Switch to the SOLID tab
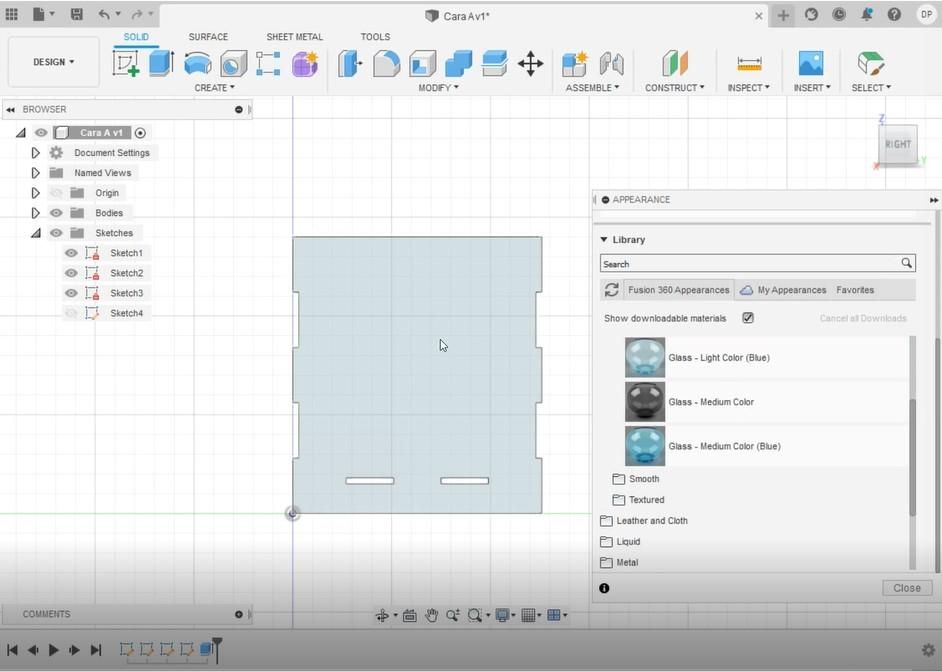Viewport: 942px width, 671px height. (x=136, y=37)
